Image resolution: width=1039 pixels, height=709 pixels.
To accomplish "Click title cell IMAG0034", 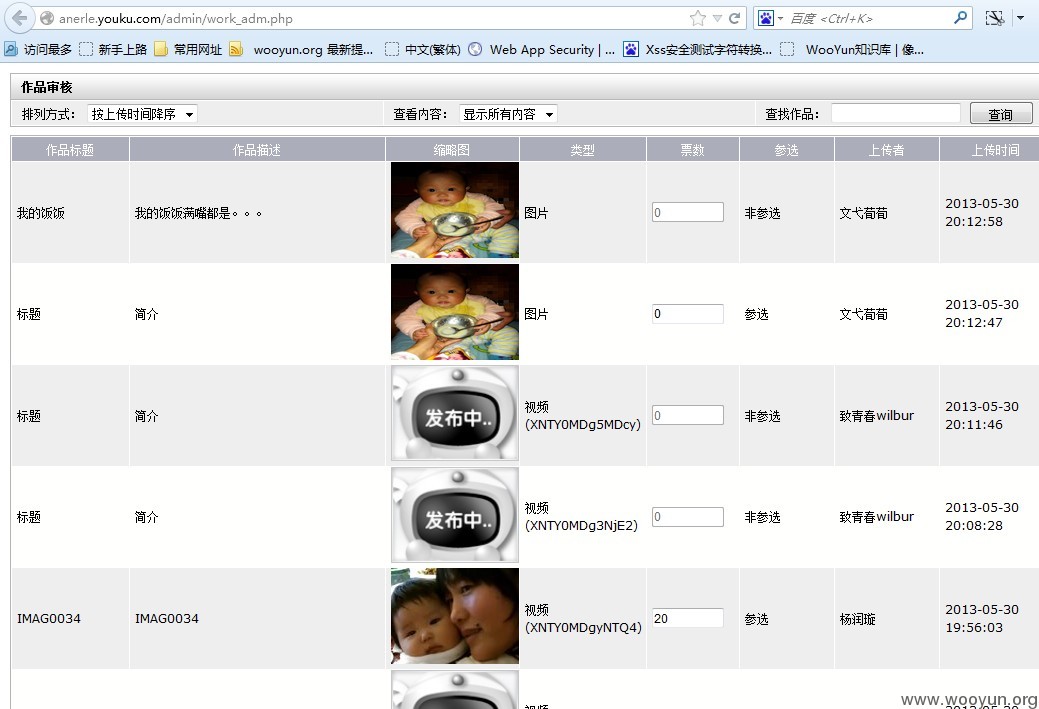I will [49, 619].
